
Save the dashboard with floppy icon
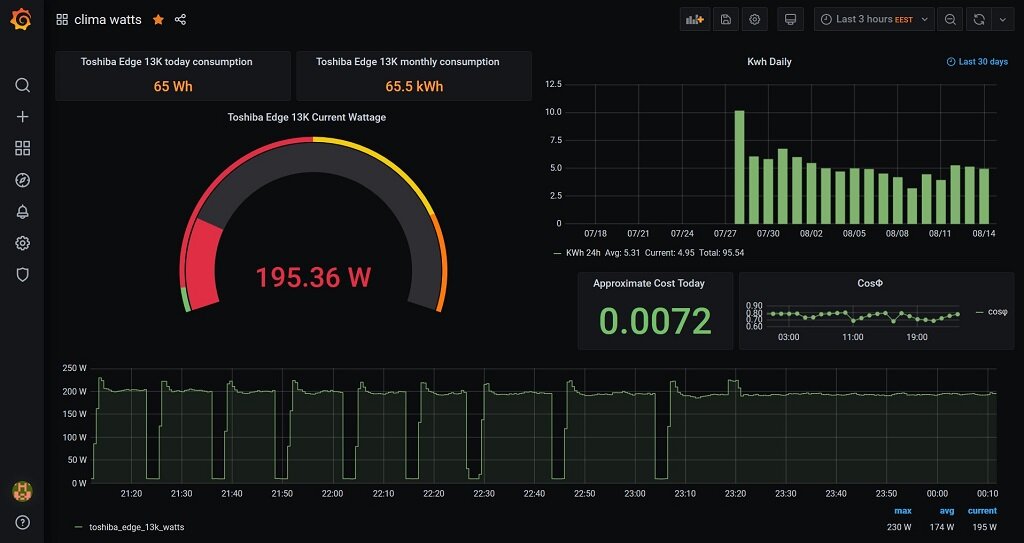click(x=726, y=20)
